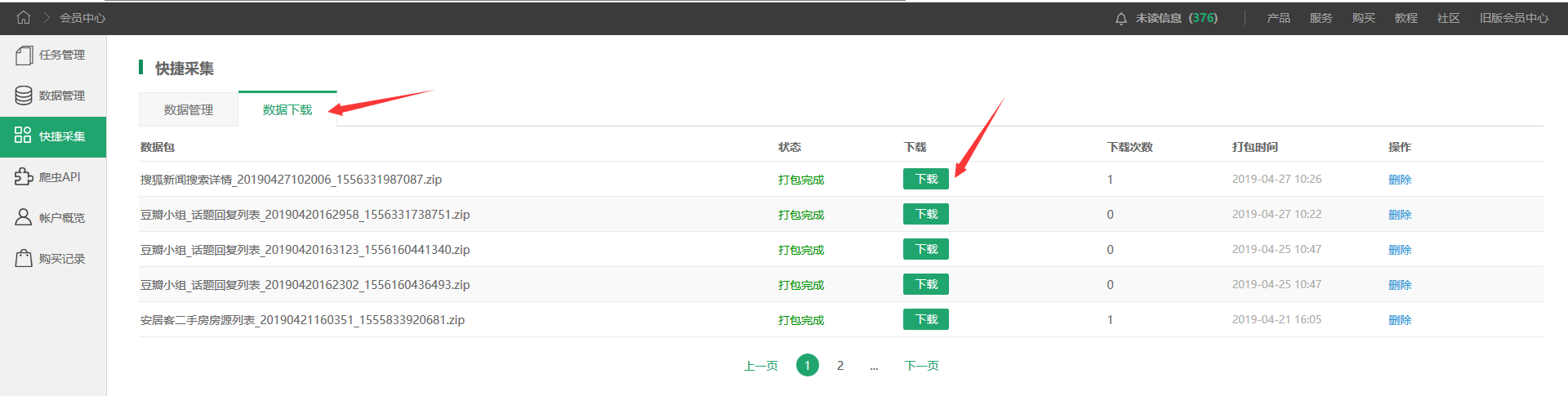Open the 教程 top menu
The height and width of the screenshot is (396, 1568).
1406,18
